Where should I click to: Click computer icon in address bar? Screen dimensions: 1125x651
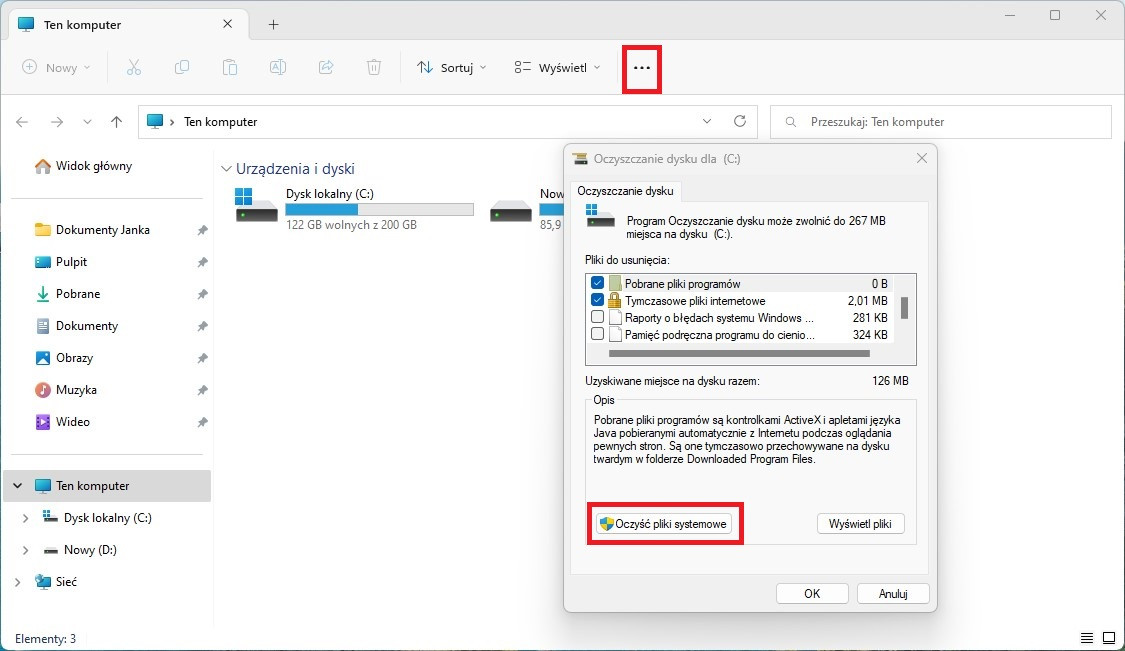click(155, 121)
